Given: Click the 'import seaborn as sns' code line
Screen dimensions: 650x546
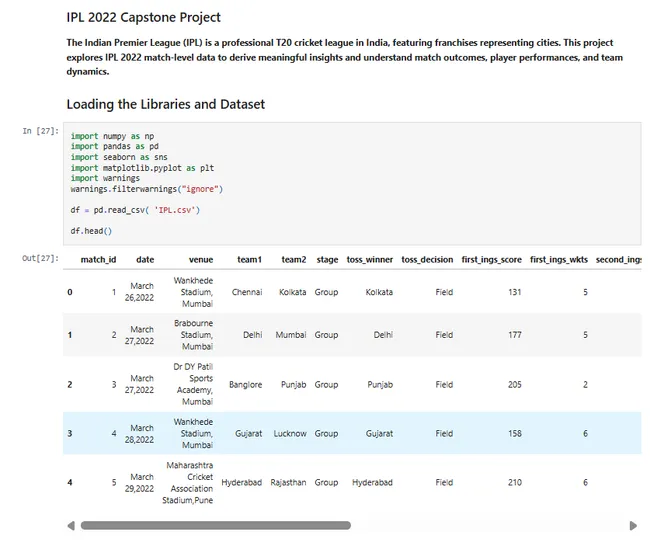Looking at the screenshot, I should (x=119, y=157).
